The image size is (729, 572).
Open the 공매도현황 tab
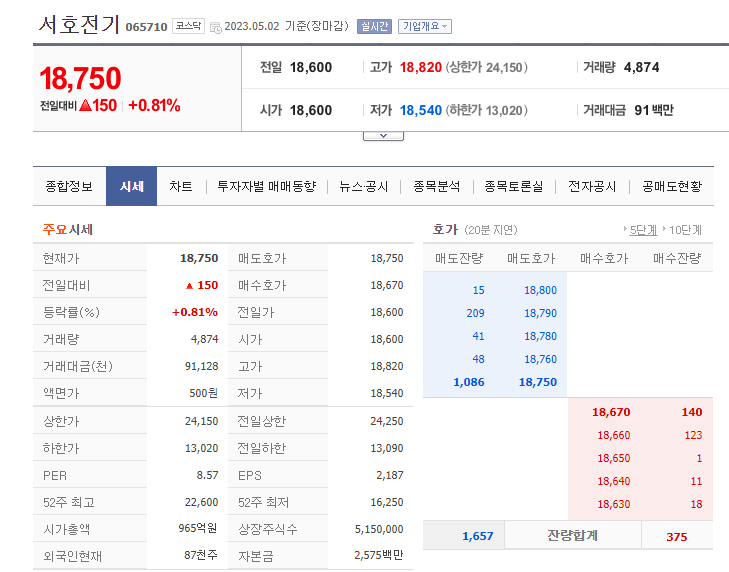(x=672, y=186)
